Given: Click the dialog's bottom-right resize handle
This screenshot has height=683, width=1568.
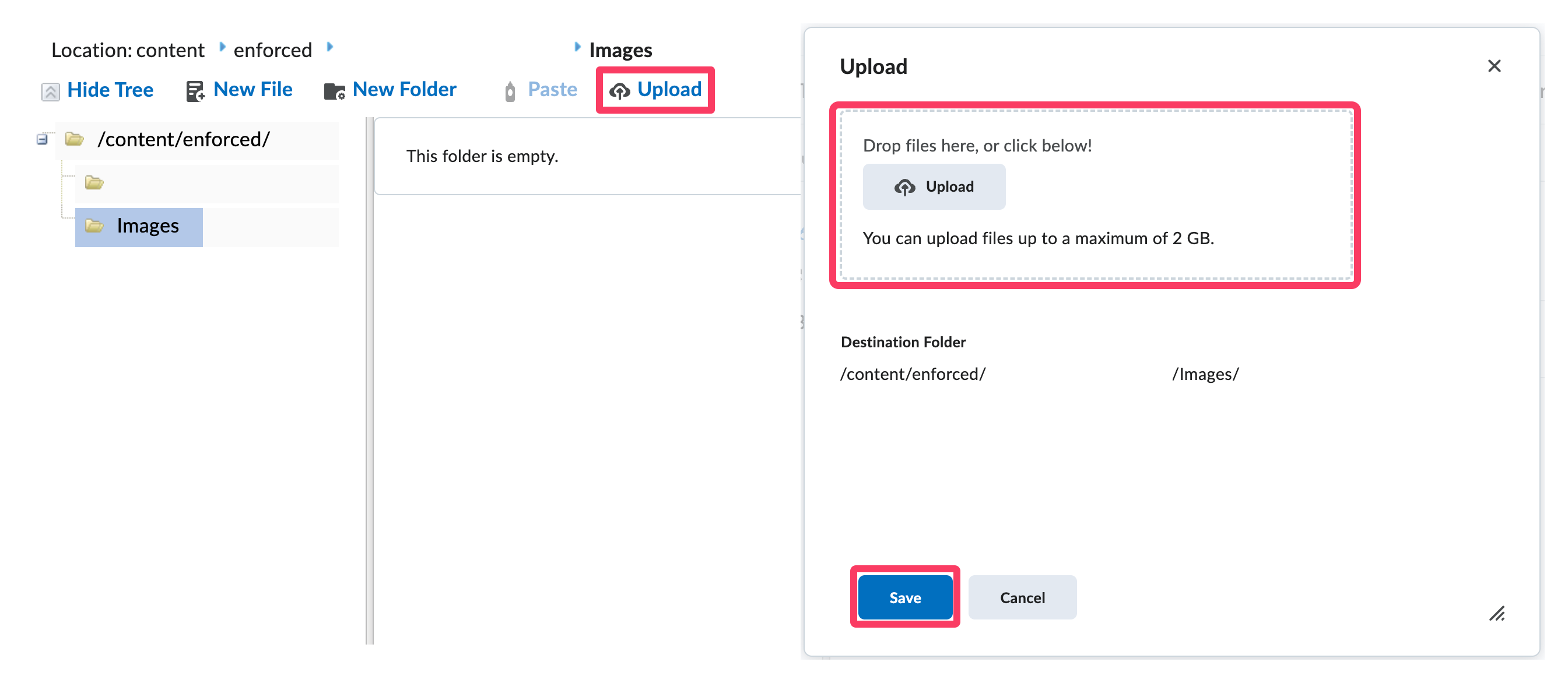Looking at the screenshot, I should (1497, 614).
